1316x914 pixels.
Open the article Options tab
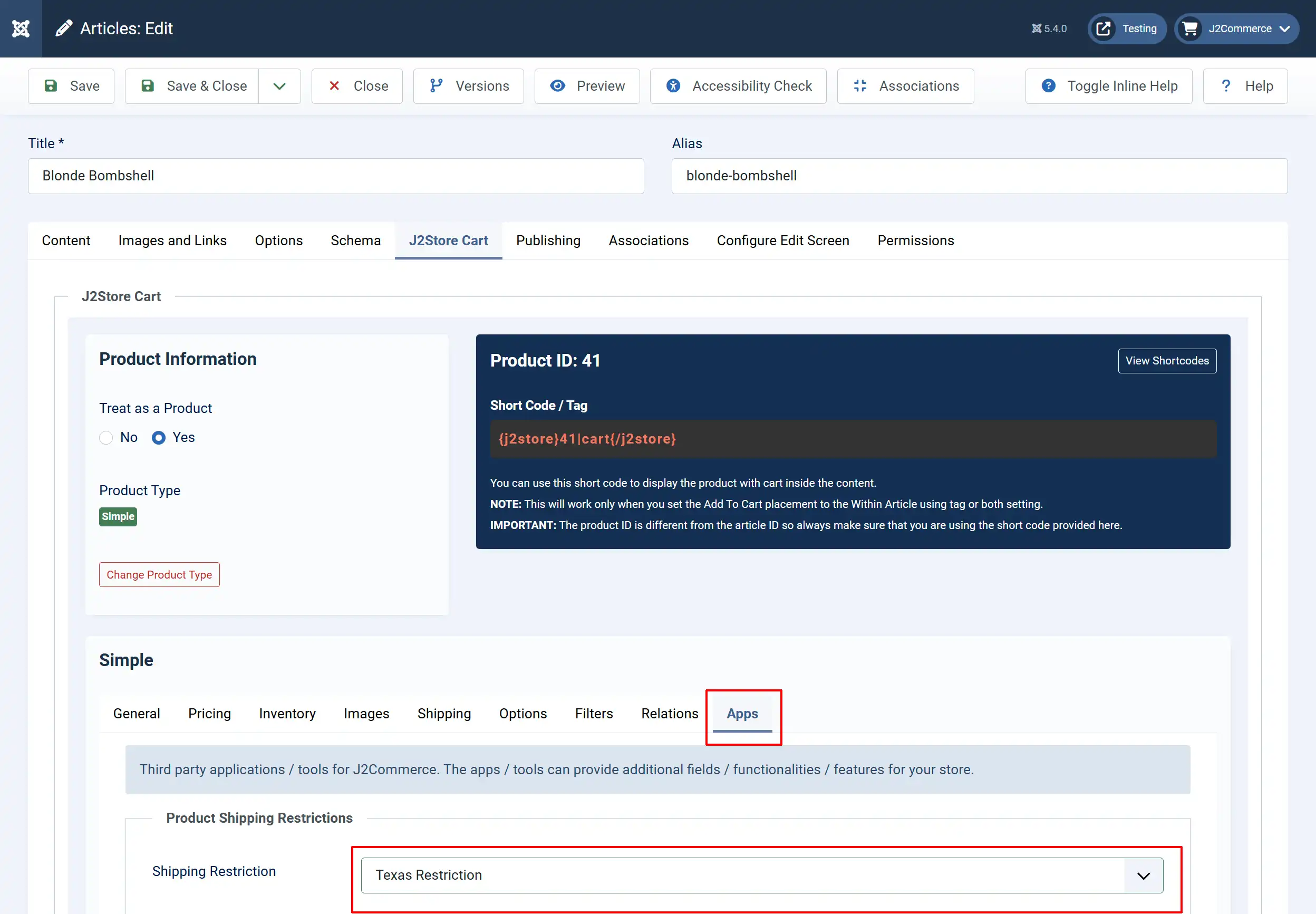pos(279,240)
